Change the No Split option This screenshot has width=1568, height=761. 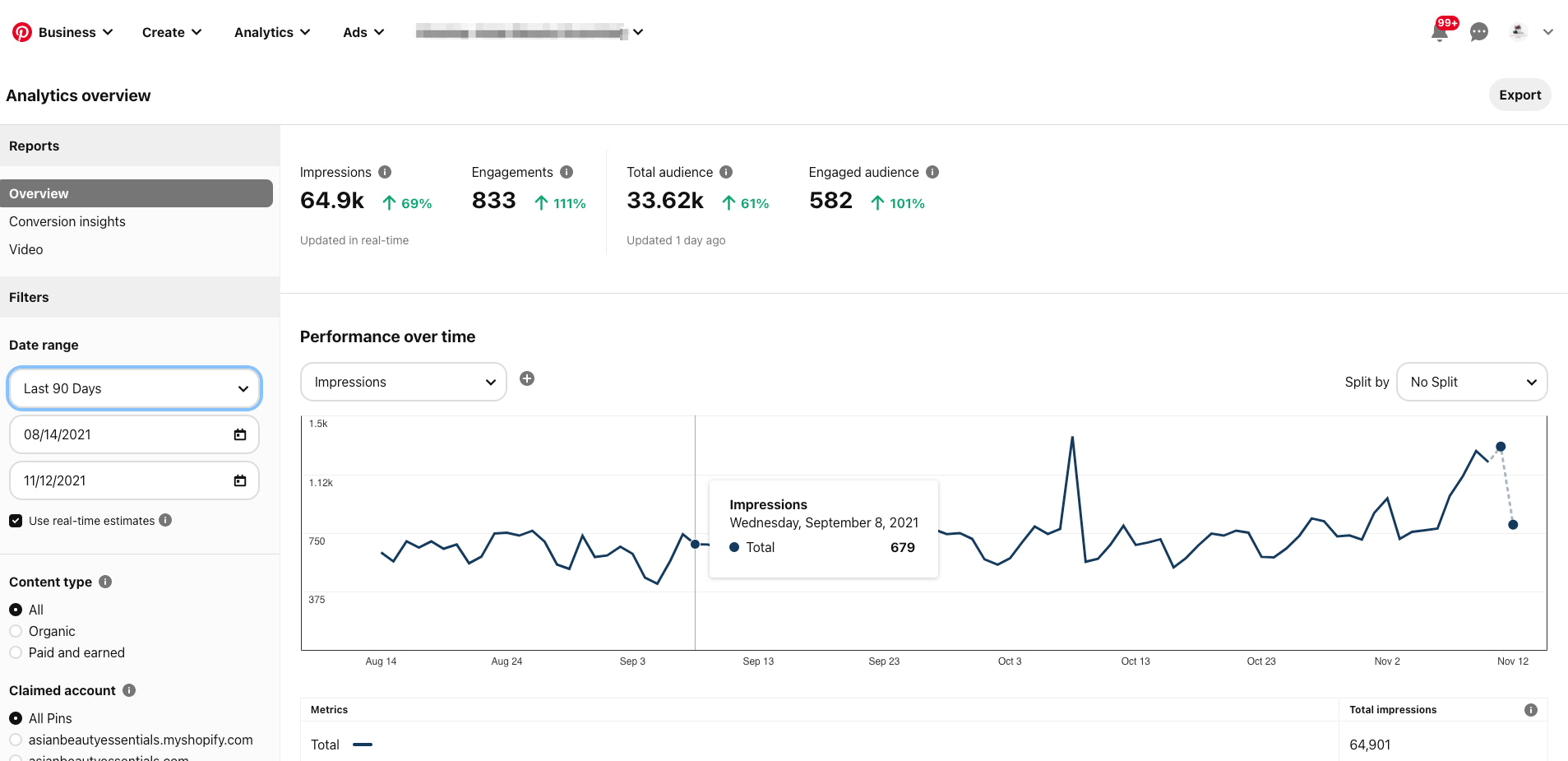(1471, 382)
